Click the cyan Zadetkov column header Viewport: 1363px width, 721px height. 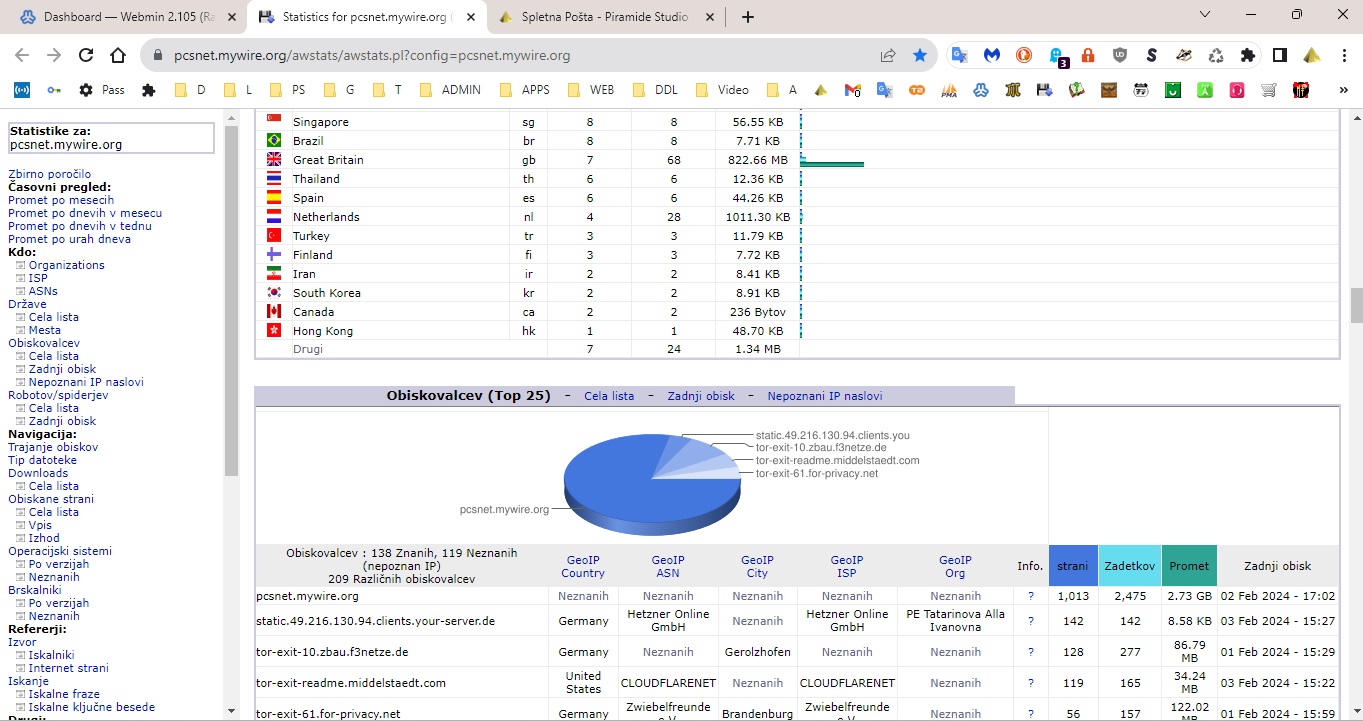pyautogui.click(x=1130, y=566)
